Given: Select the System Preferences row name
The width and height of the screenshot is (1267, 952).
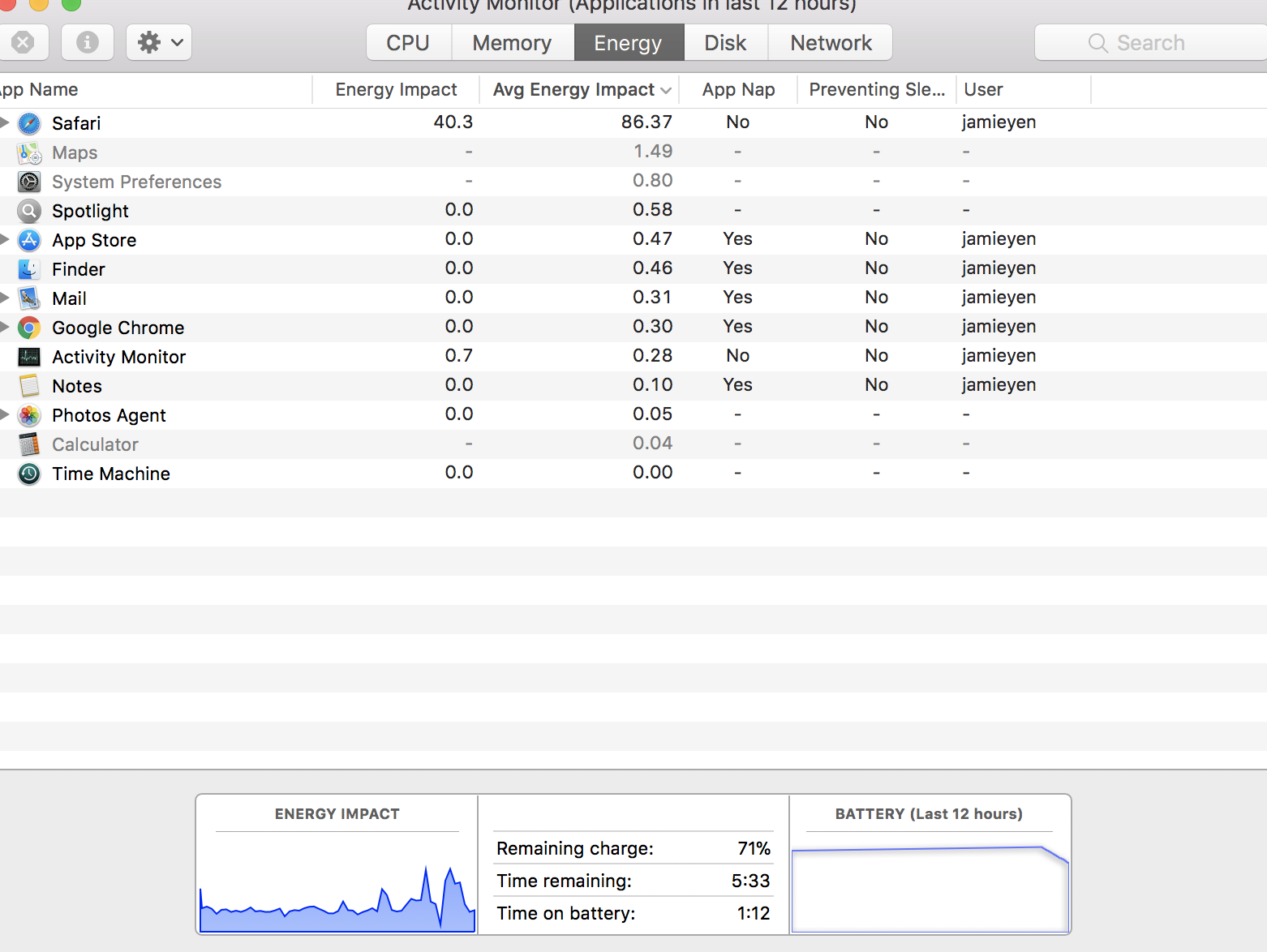Looking at the screenshot, I should pos(136,182).
